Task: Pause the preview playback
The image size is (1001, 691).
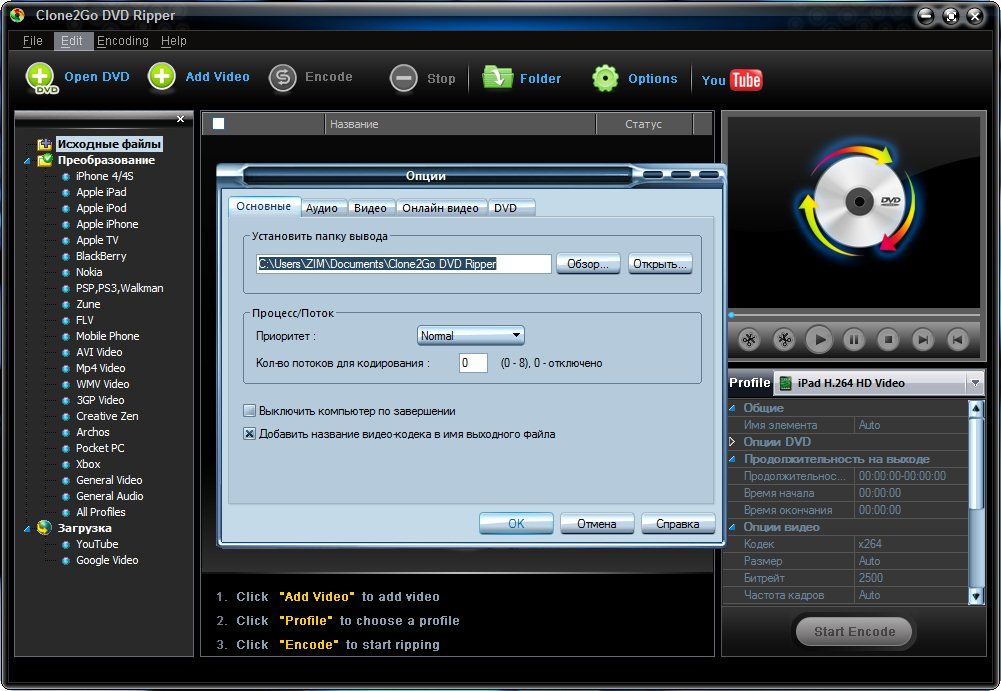Action: click(854, 340)
